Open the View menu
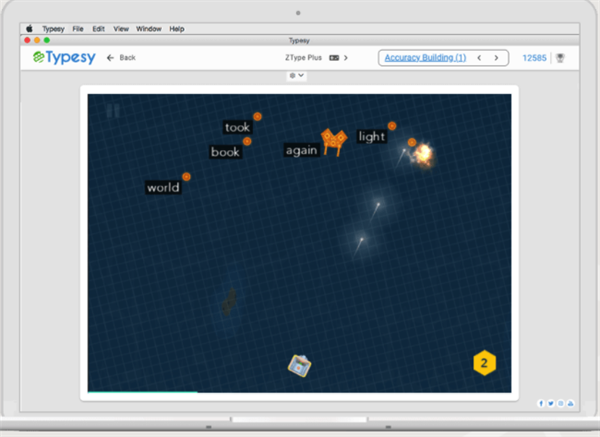The image size is (600, 437). pos(121,29)
